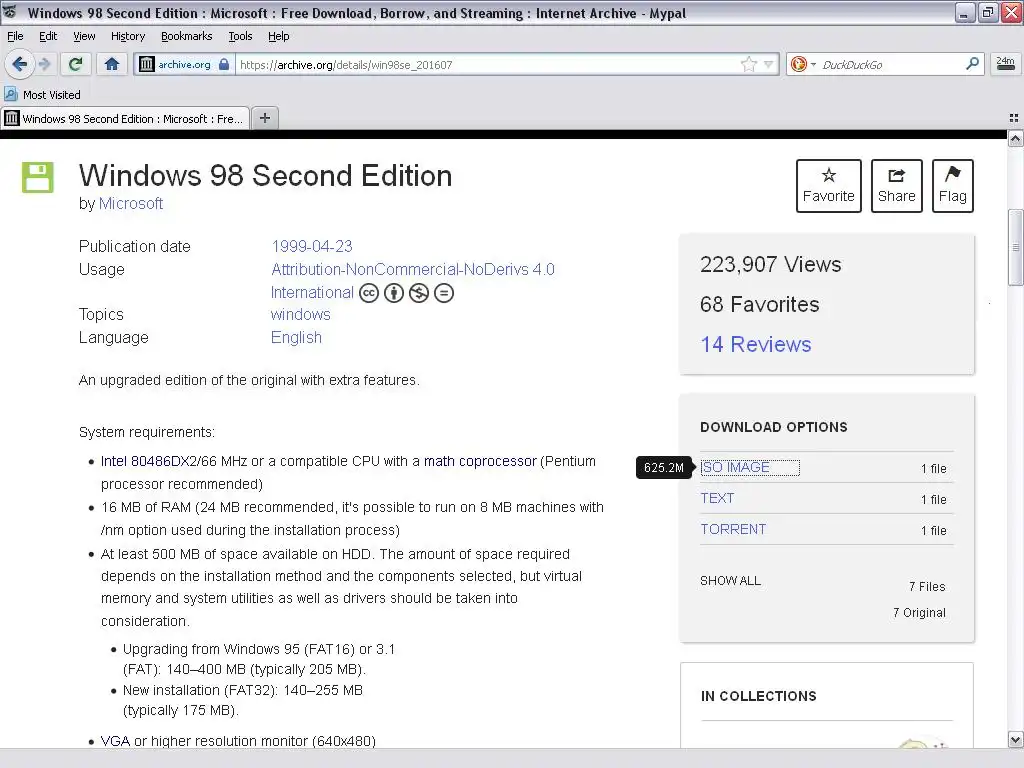Image resolution: width=1024 pixels, height=768 pixels.
Task: Open the Tools menu
Action: pyautogui.click(x=240, y=36)
